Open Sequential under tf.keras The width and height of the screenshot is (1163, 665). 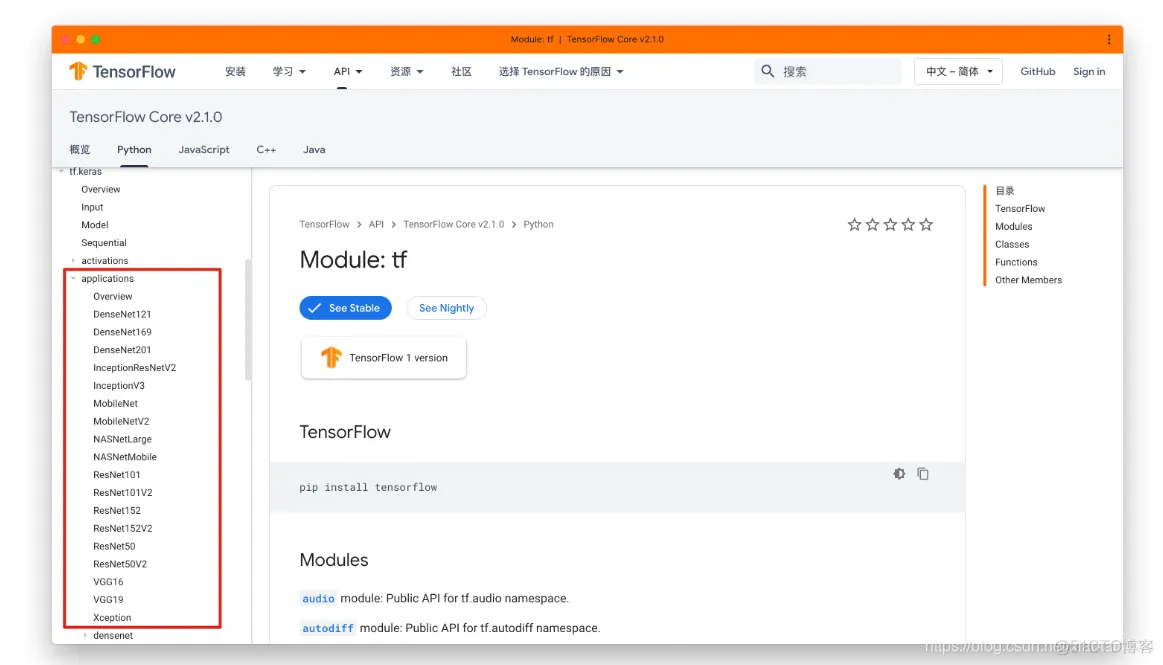click(104, 243)
